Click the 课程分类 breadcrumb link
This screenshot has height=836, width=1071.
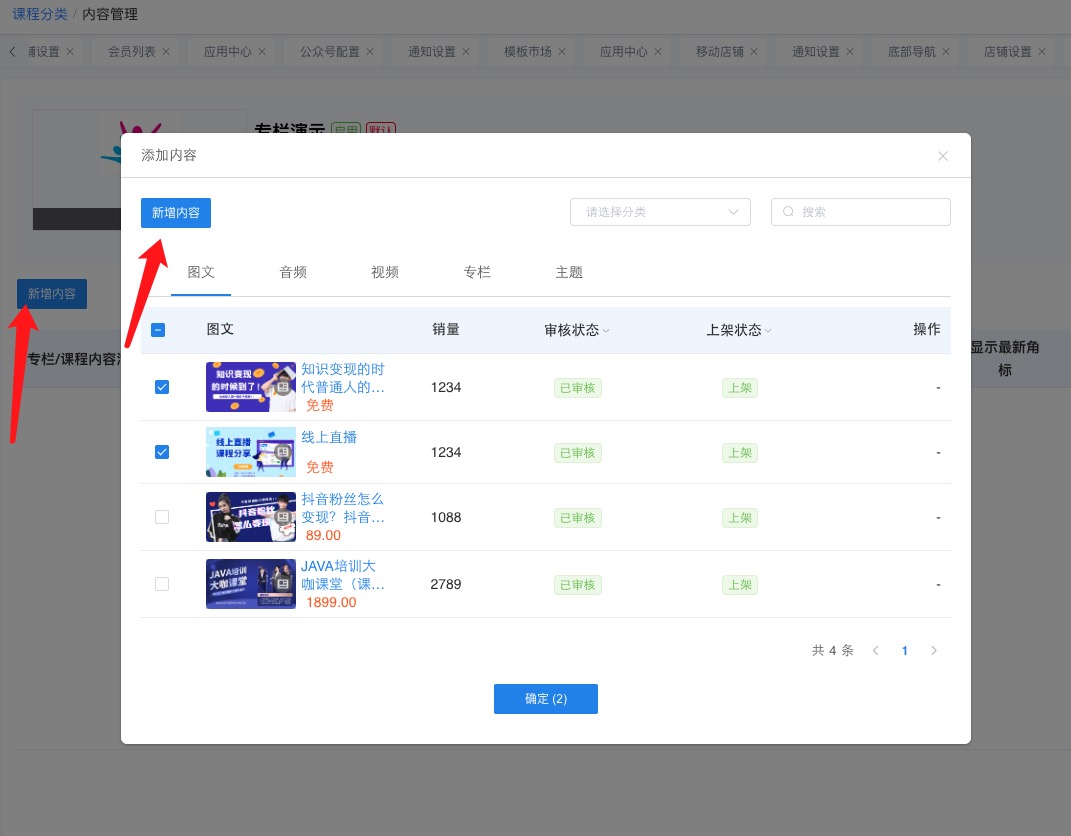point(40,14)
